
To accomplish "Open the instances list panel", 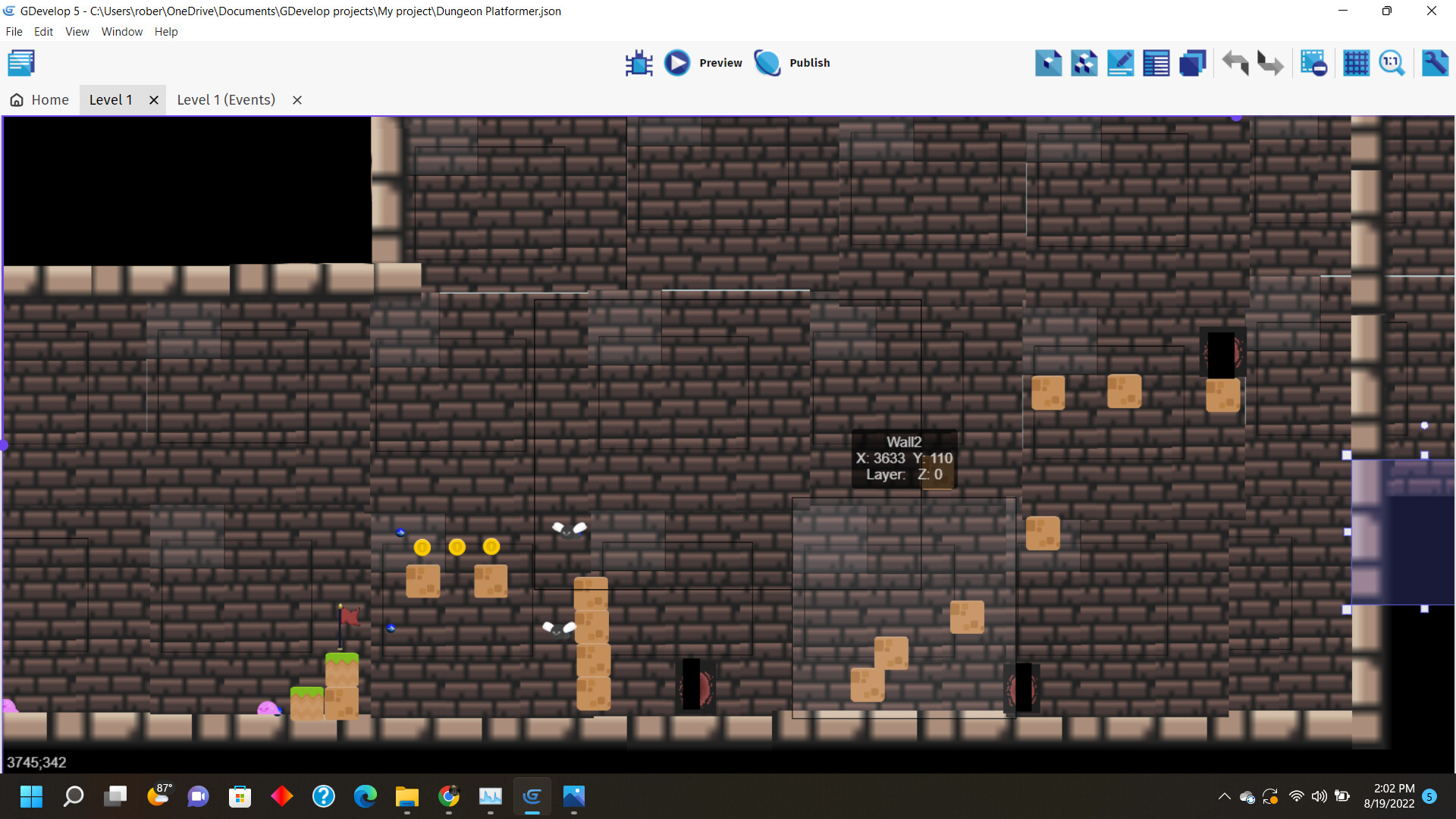I will point(1156,62).
